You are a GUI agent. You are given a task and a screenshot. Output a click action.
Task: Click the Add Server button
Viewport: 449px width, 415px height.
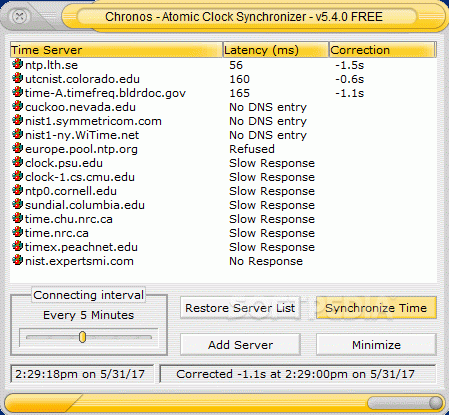coord(240,345)
